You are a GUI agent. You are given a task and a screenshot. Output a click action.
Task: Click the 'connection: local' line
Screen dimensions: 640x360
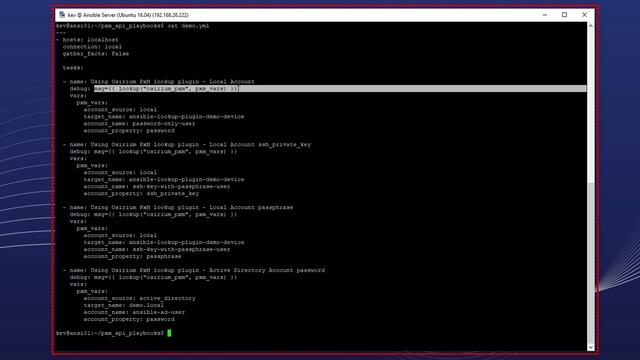pyautogui.click(x=92, y=47)
